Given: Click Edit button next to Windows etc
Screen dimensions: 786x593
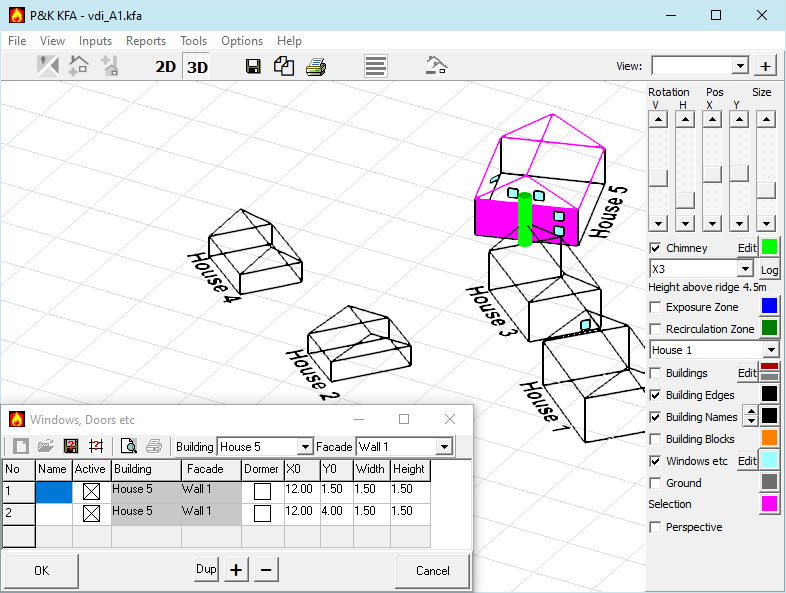Looking at the screenshot, I should click(747, 461).
